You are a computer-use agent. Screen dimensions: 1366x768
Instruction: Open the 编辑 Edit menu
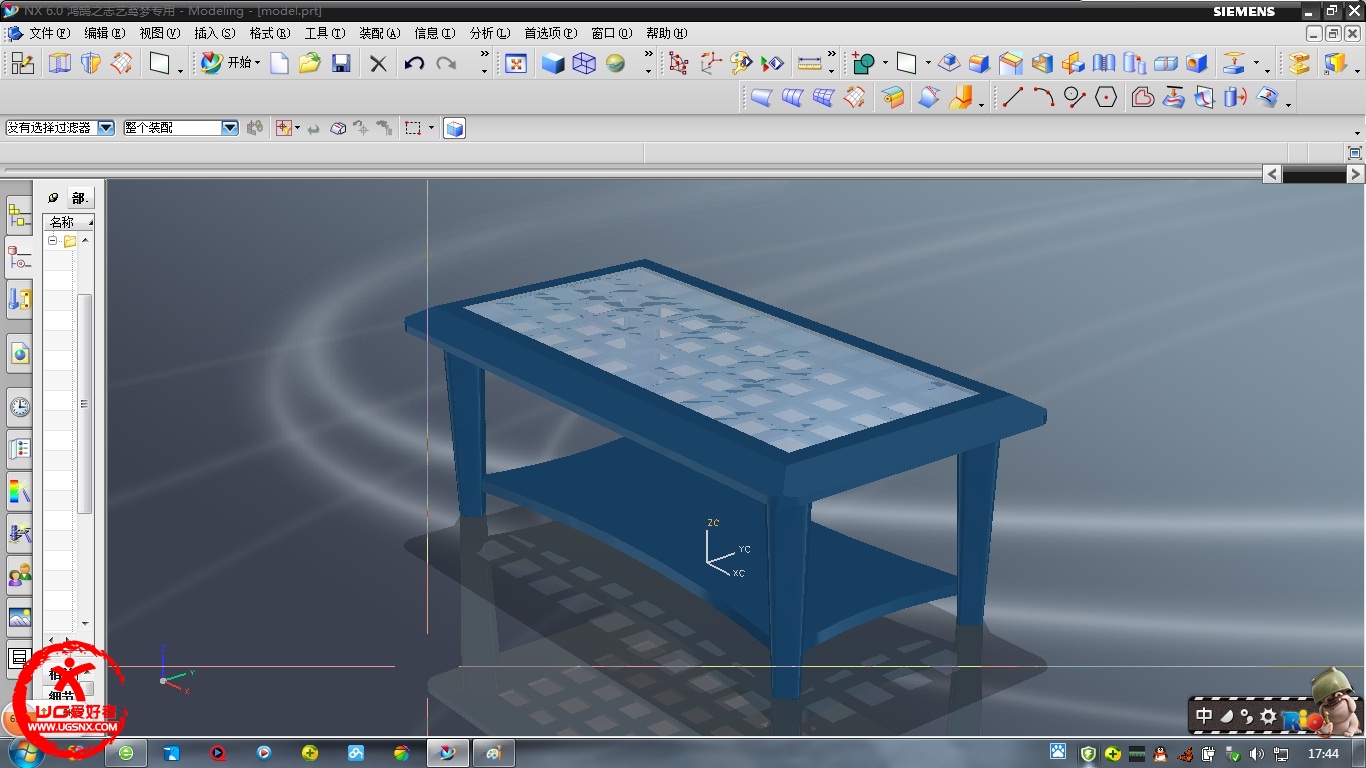point(104,33)
